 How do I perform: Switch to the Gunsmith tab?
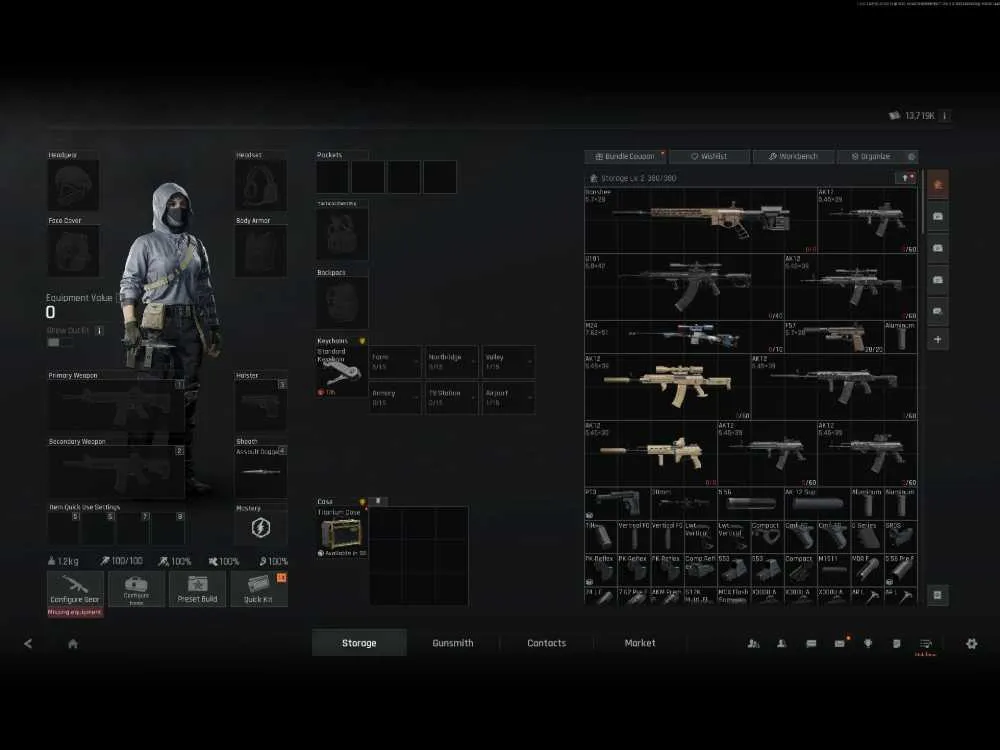click(453, 643)
